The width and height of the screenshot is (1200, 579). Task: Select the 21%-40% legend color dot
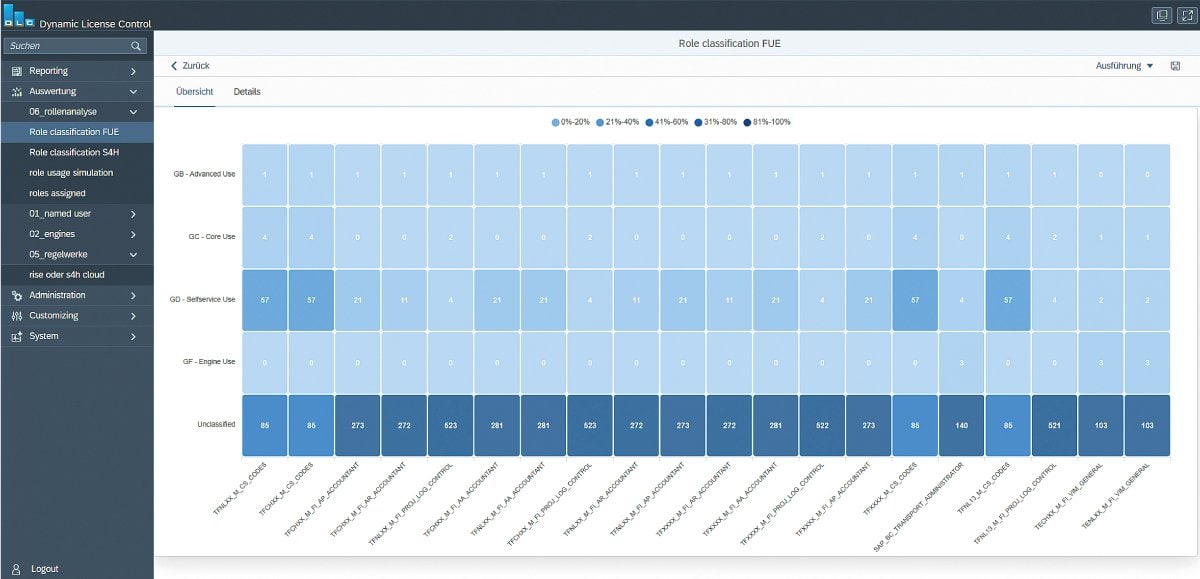[600, 122]
